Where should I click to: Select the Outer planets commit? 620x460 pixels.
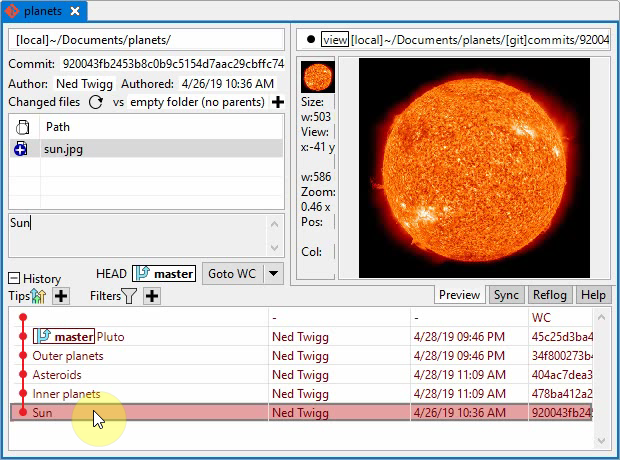(68, 356)
